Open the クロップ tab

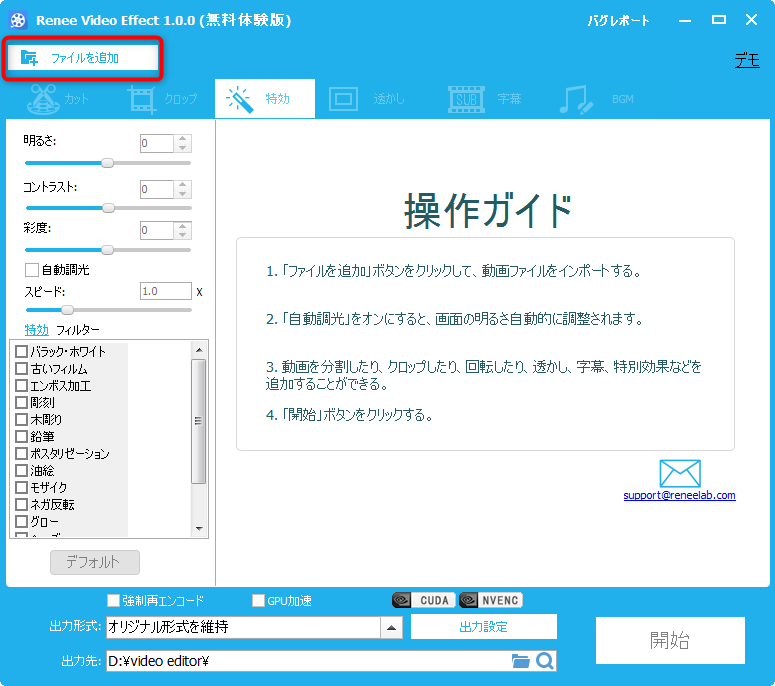coord(163,99)
